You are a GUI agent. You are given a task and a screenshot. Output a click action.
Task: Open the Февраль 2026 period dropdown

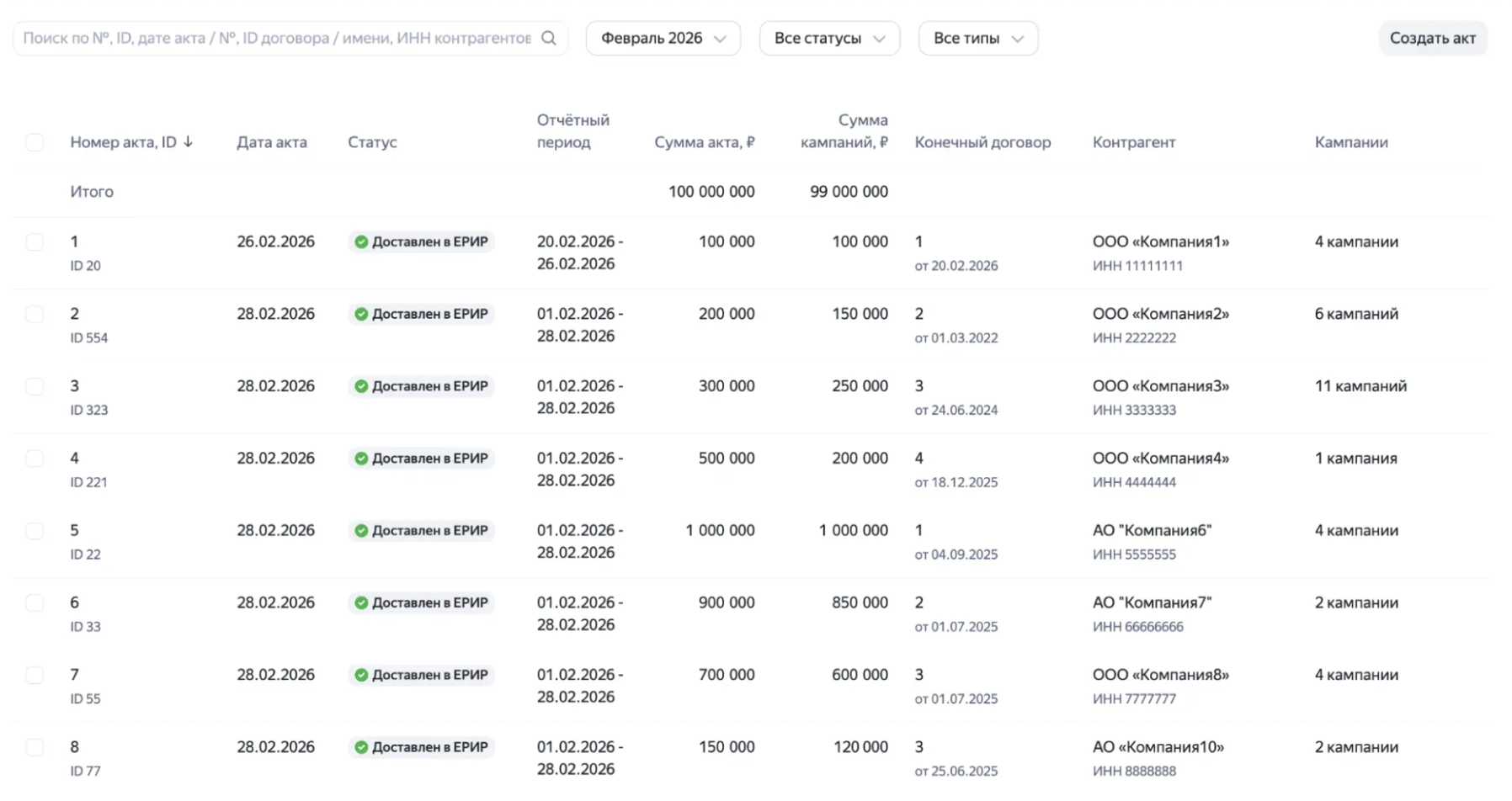click(652, 39)
